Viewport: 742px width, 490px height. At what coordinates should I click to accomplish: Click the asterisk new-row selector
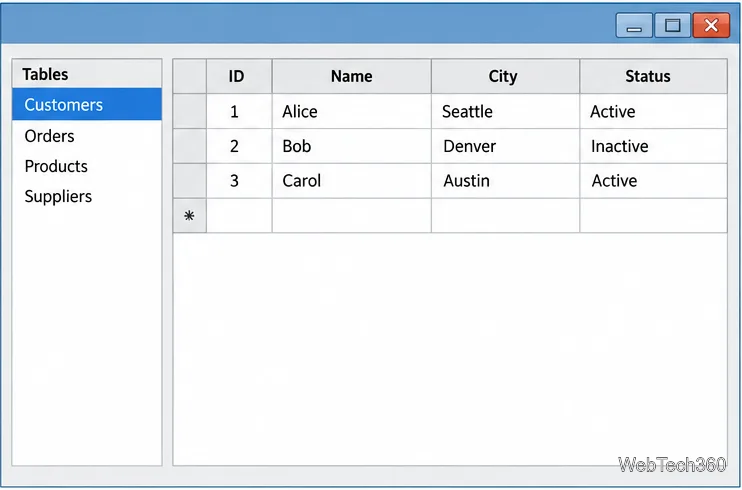tap(190, 216)
